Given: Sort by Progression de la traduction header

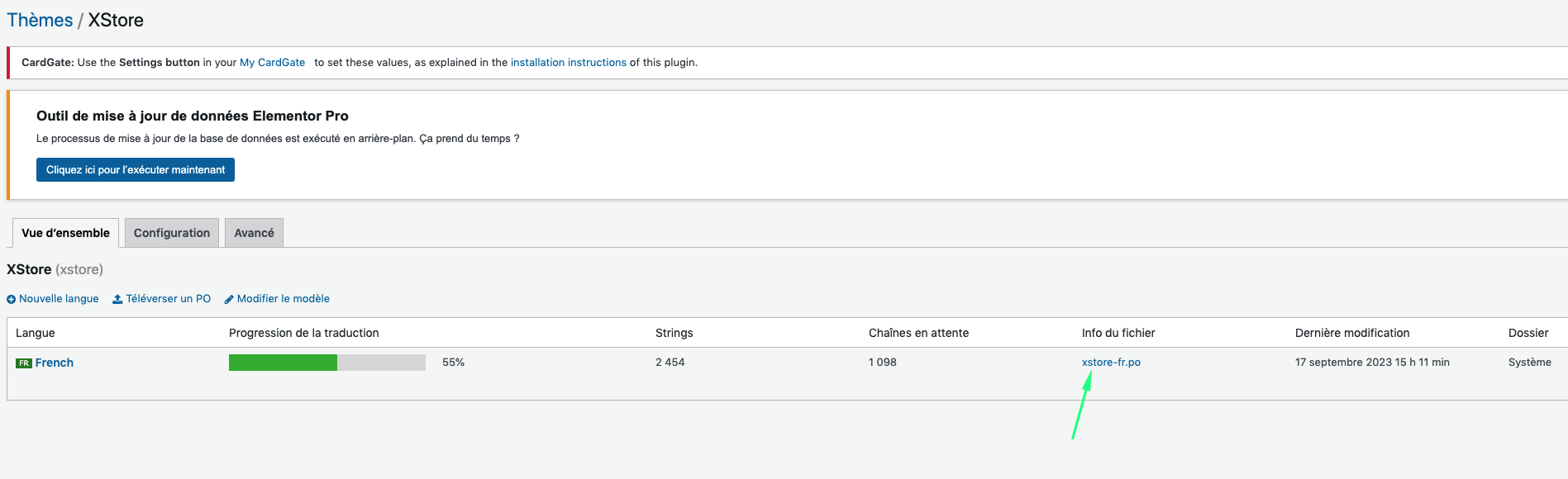Looking at the screenshot, I should click(304, 333).
